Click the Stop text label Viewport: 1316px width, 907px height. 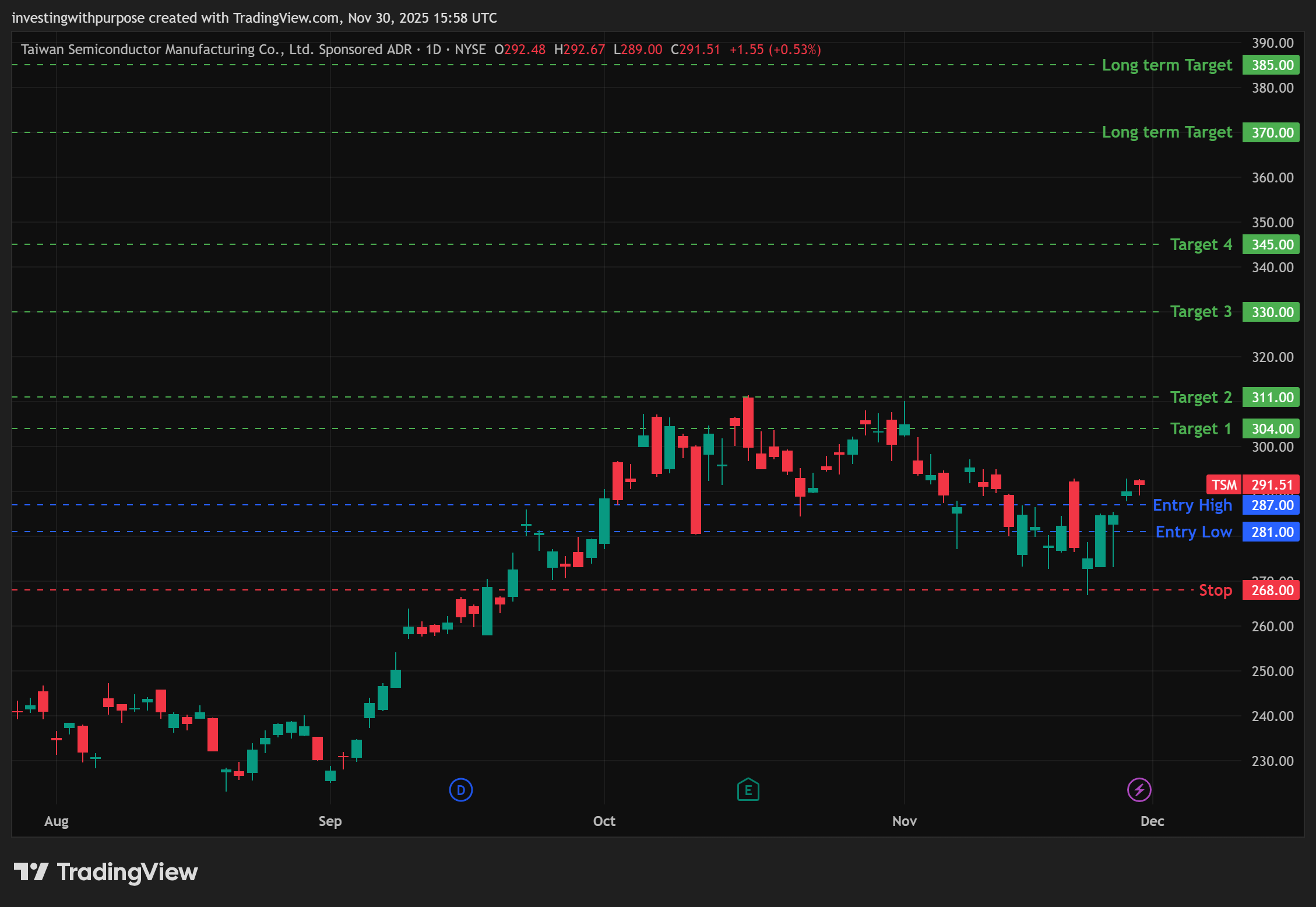(1215, 590)
